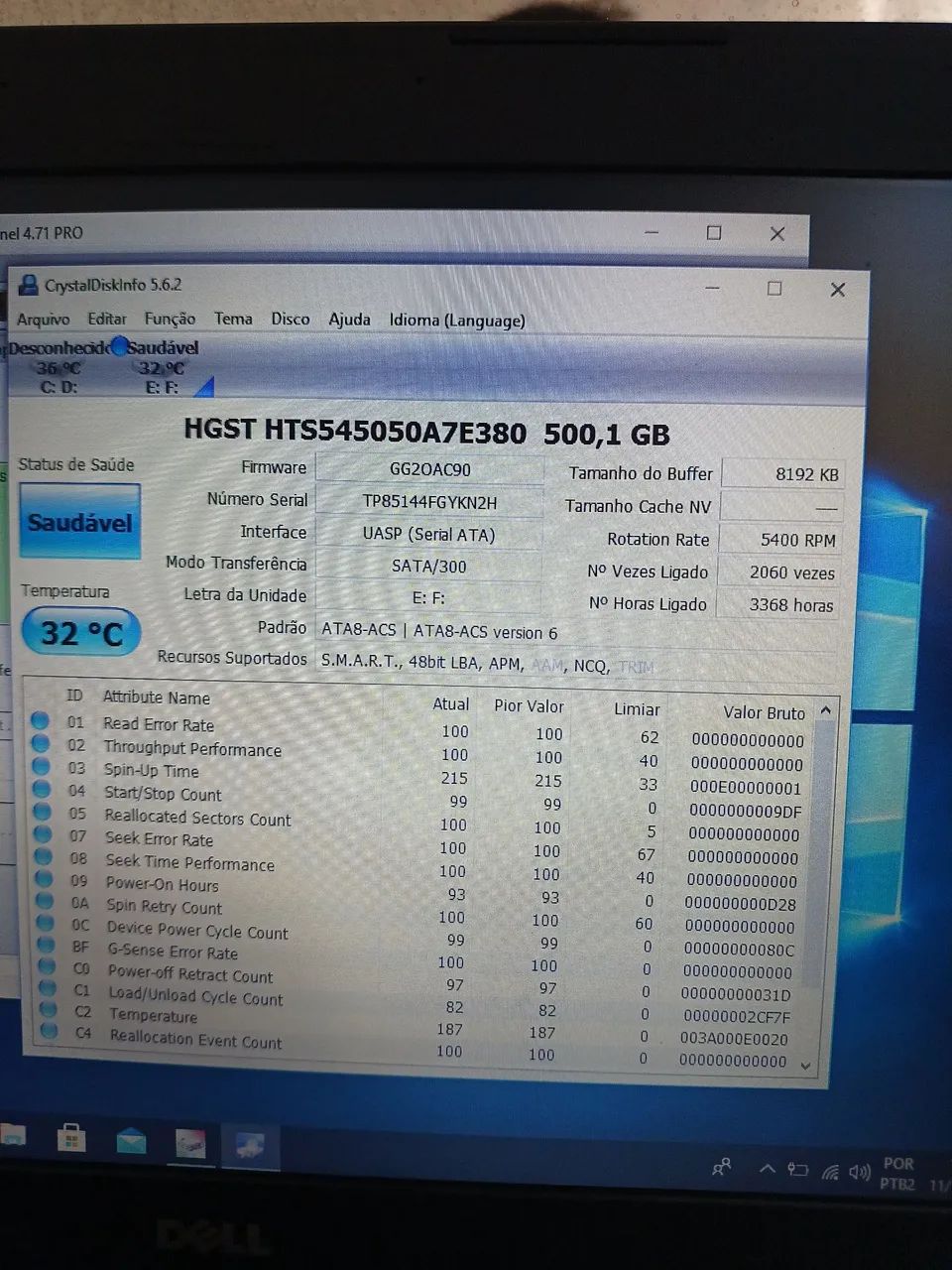Click status circle for Spin Retry Count
This screenshot has height=1270, width=952.
tap(45, 900)
